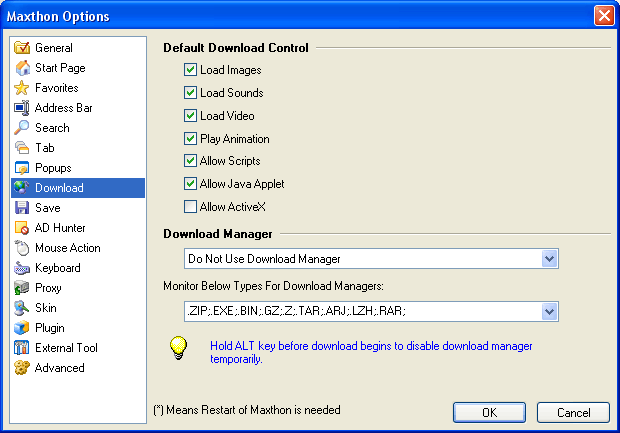Click the Cancel button
The height and width of the screenshot is (433, 620).
[572, 412]
